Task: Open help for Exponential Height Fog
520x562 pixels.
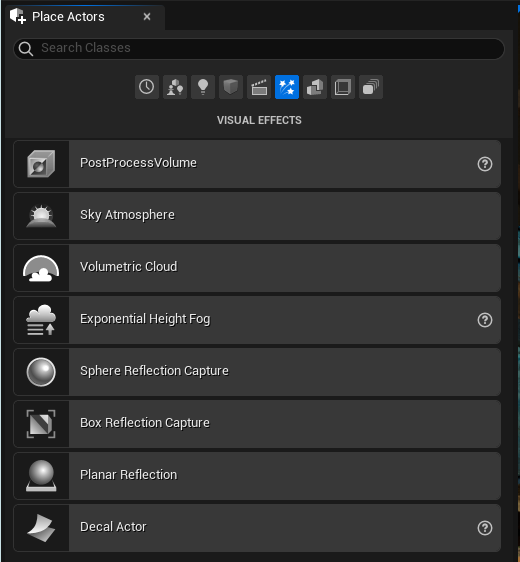Action: [x=485, y=320]
